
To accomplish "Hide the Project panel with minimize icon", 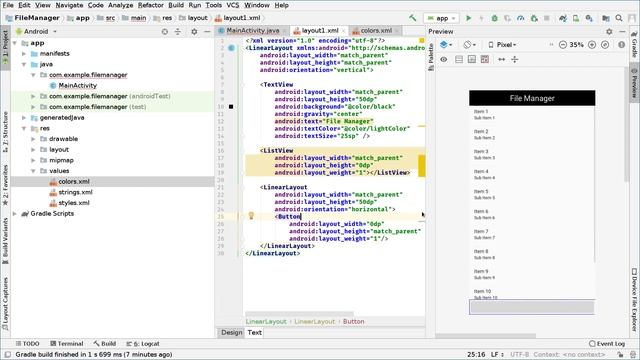I will click(x=207, y=31).
